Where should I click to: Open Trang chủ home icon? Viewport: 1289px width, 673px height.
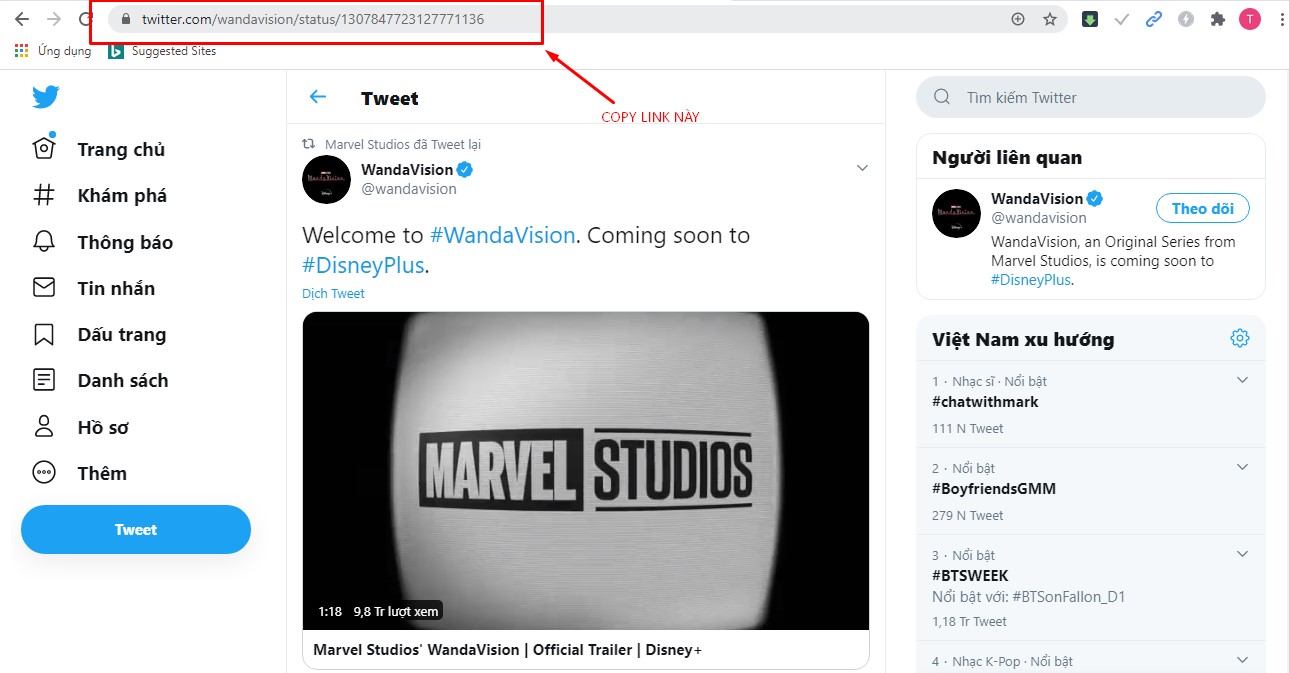coord(44,149)
